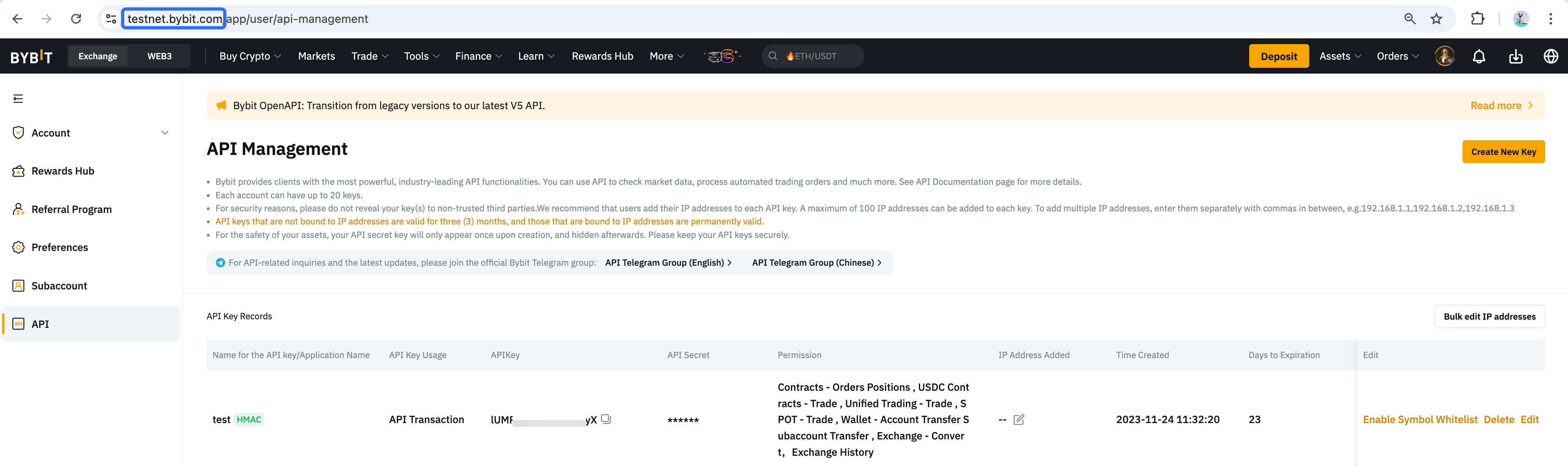Screen dimensions: 1568x466
Task: Open the Bybit user avatar menu
Action: point(1445,56)
